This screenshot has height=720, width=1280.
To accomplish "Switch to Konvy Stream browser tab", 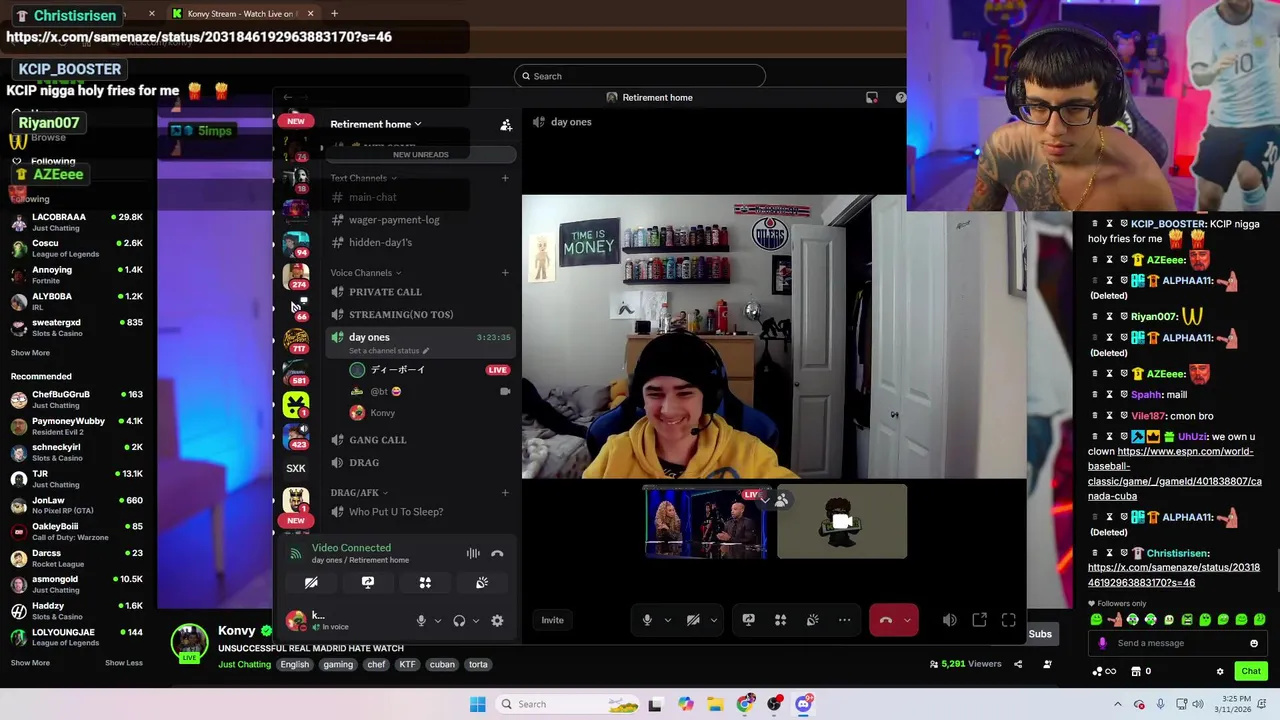I will point(241,14).
